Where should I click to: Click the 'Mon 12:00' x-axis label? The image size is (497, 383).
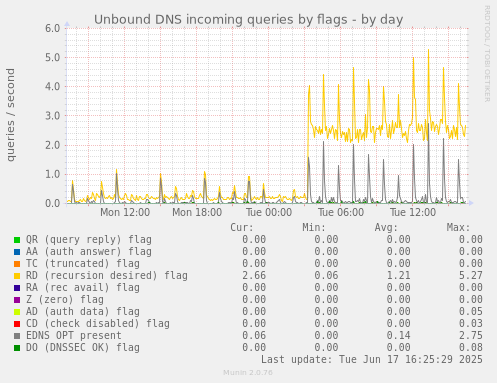click(x=125, y=213)
